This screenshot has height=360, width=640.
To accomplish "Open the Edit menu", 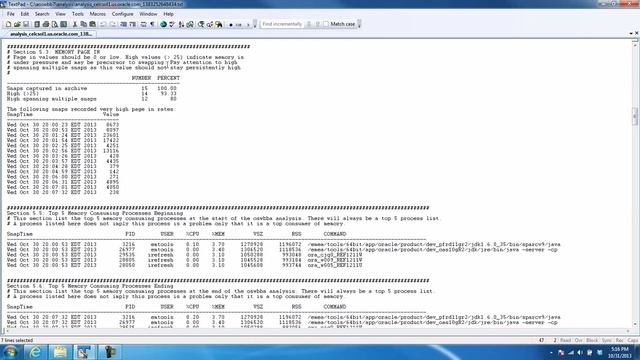I will [x=24, y=14].
